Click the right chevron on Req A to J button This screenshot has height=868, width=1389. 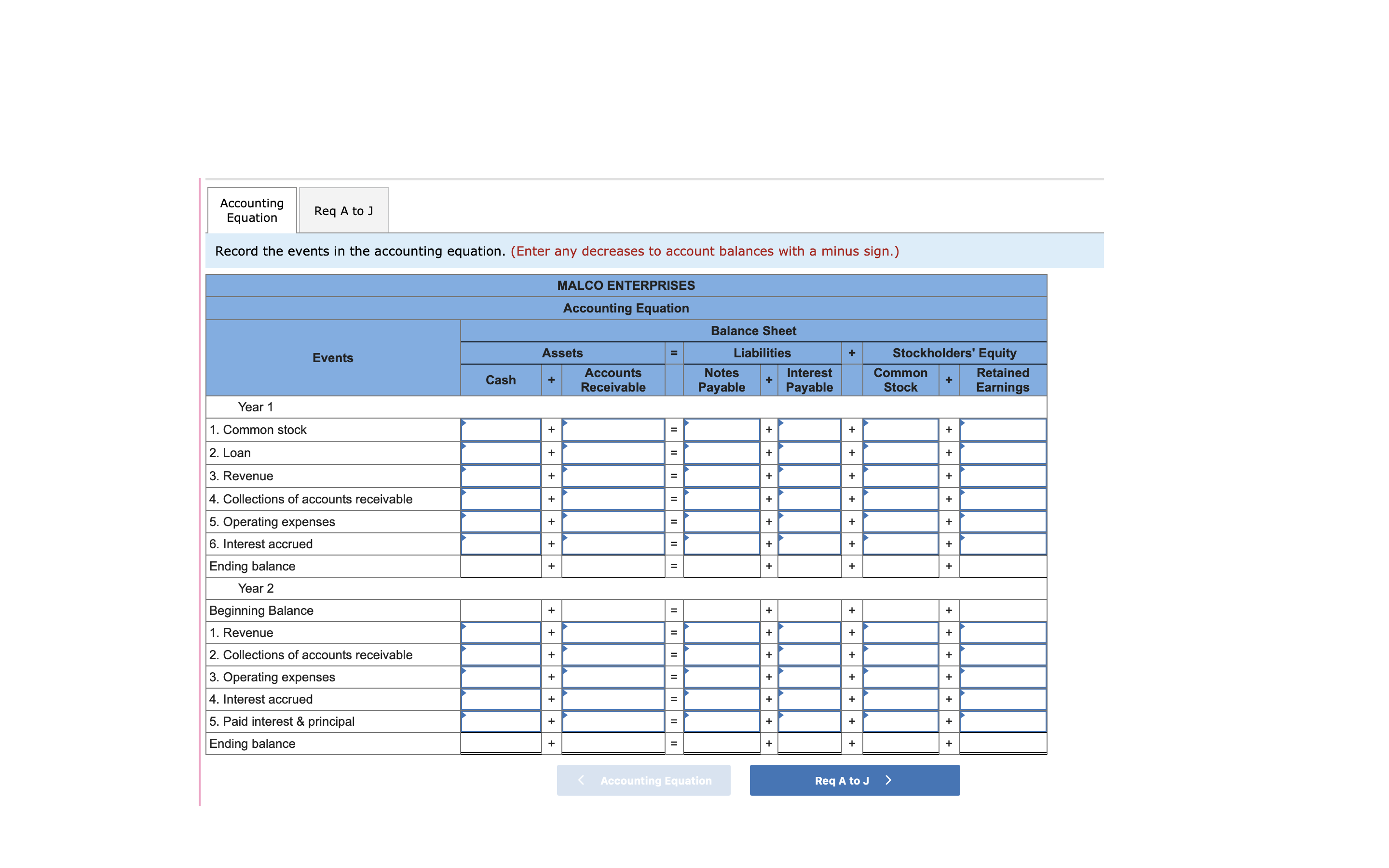coord(888,780)
